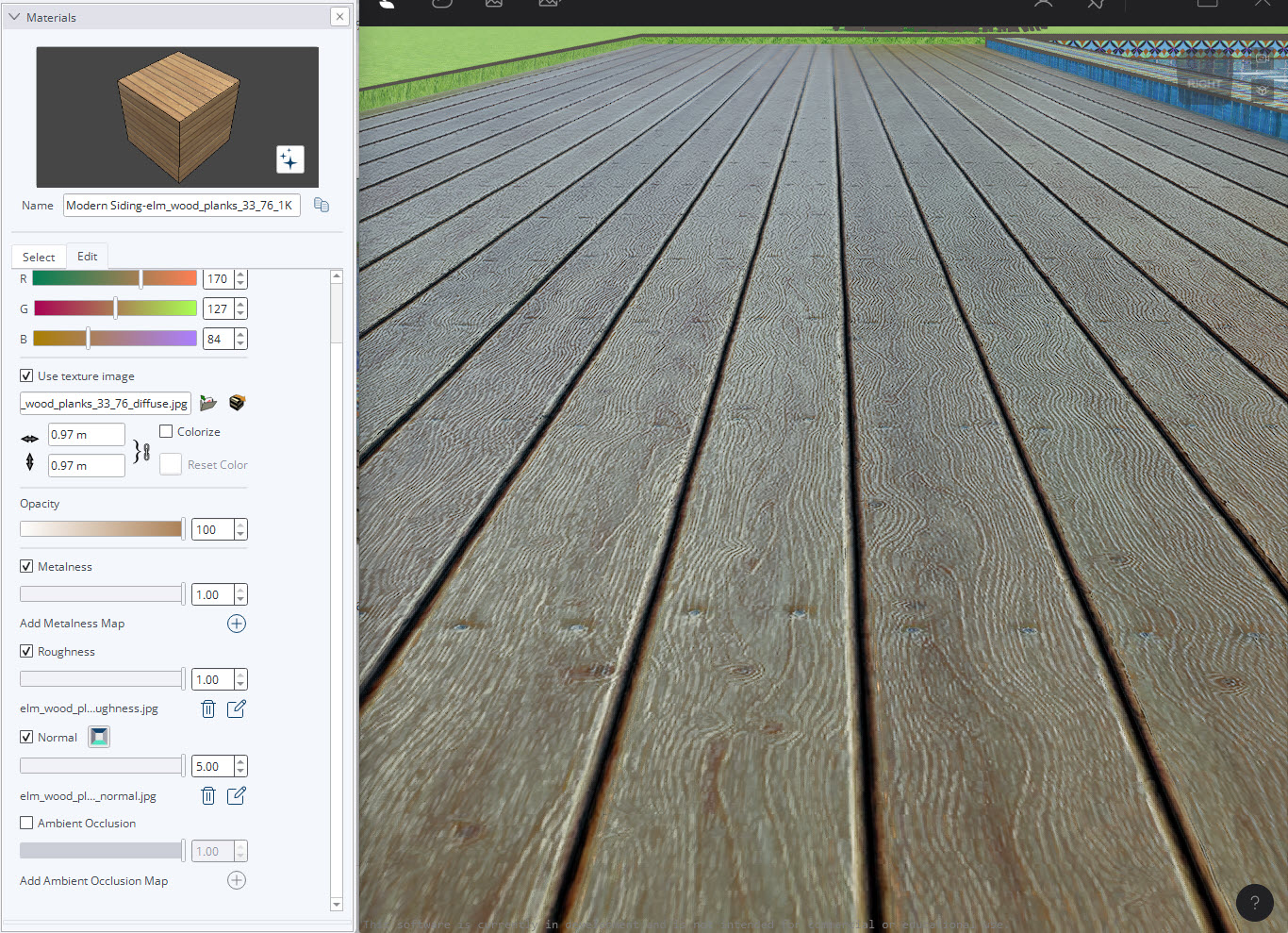Collapse the Materials panel with its chevron
This screenshot has height=933, width=1288.
13,16
